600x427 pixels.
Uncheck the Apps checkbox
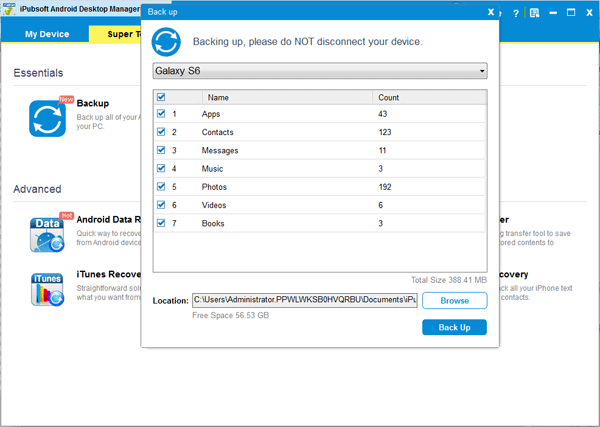162,114
